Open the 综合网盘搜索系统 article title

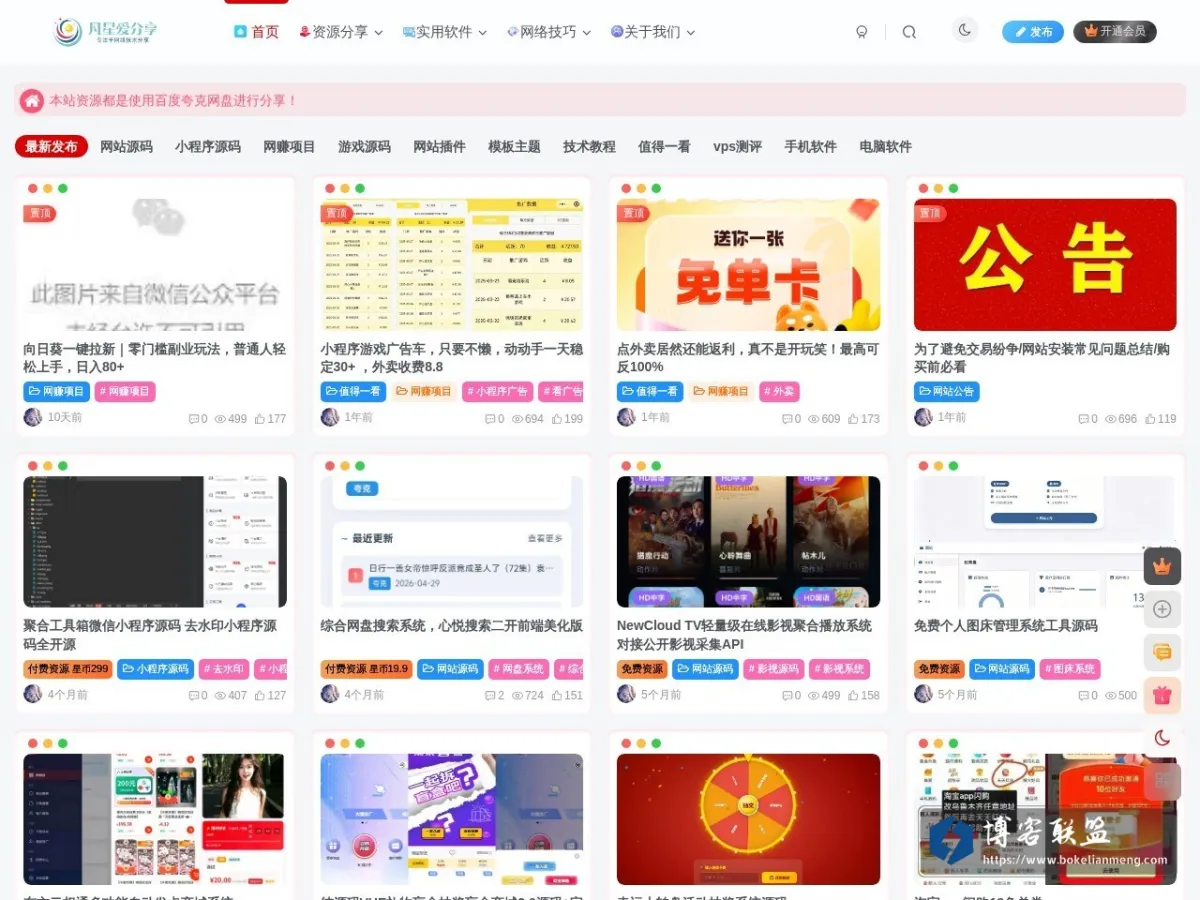tap(452, 626)
